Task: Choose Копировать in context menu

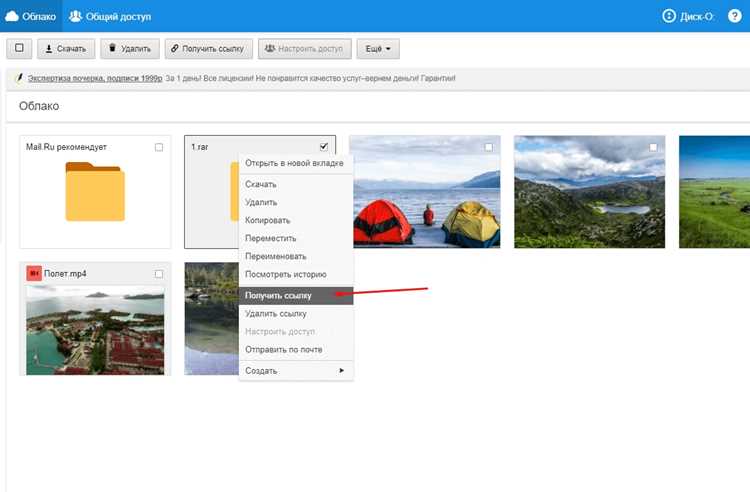Action: click(x=296, y=220)
